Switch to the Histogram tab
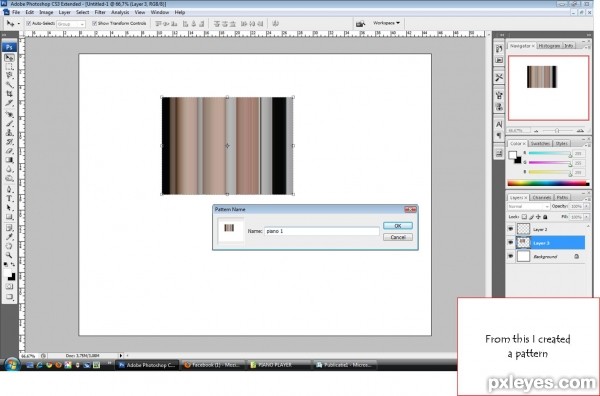Screen dimensions: 600x396 (549, 46)
